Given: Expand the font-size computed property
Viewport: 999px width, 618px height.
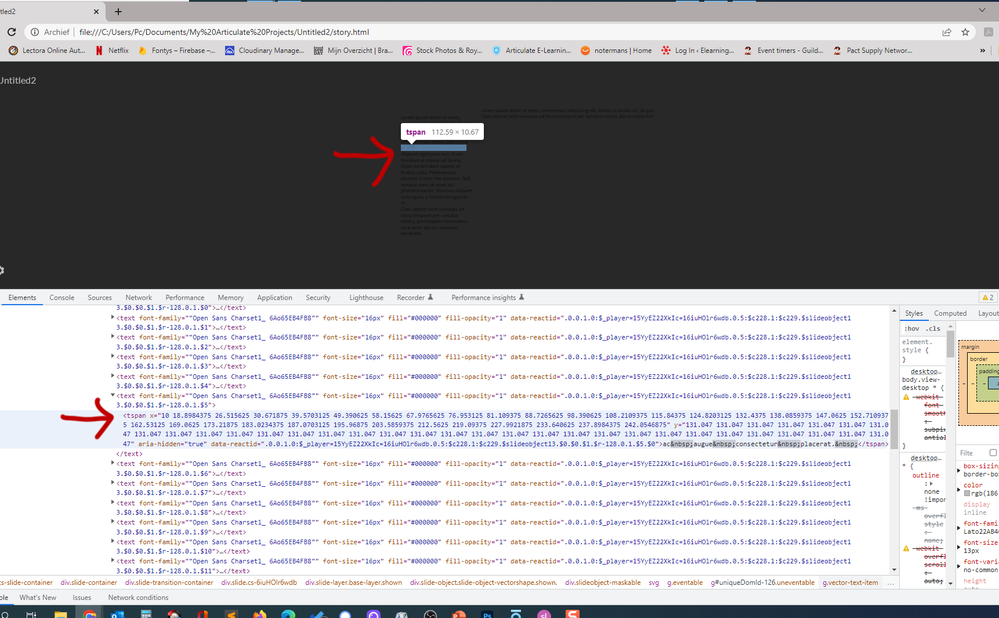Looking at the screenshot, I should (x=959, y=547).
